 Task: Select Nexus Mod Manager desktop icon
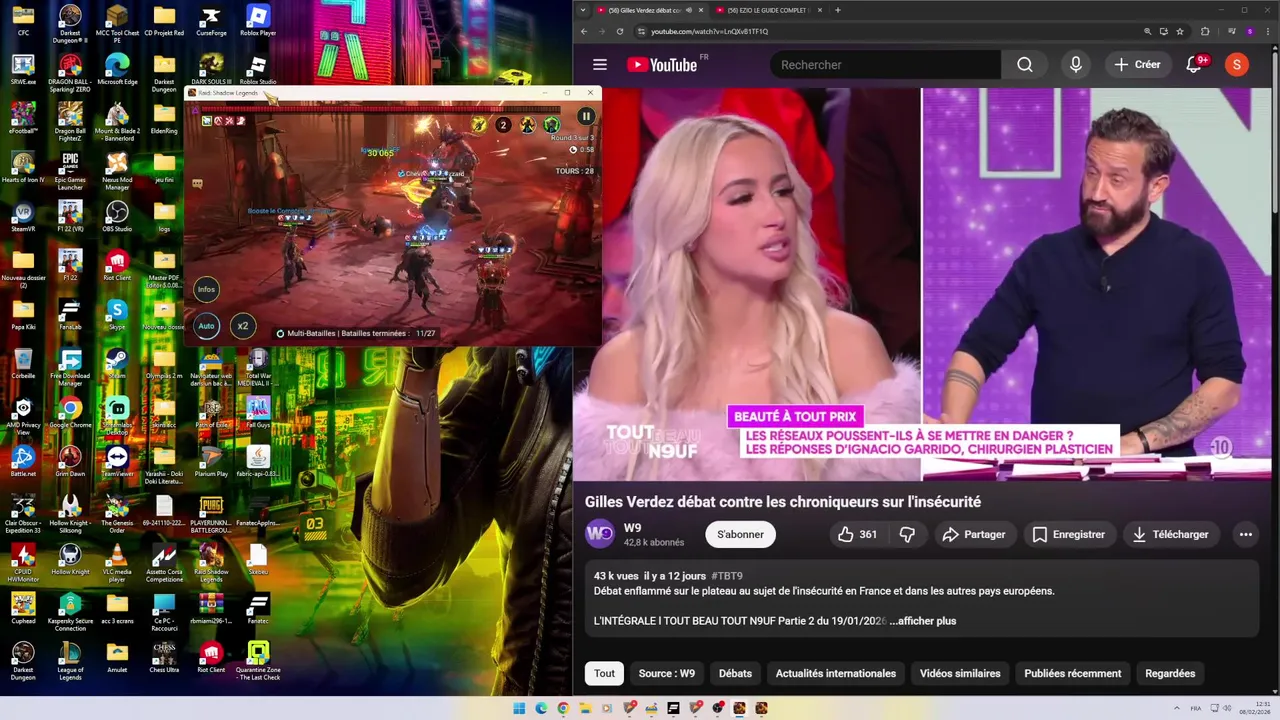(117, 171)
